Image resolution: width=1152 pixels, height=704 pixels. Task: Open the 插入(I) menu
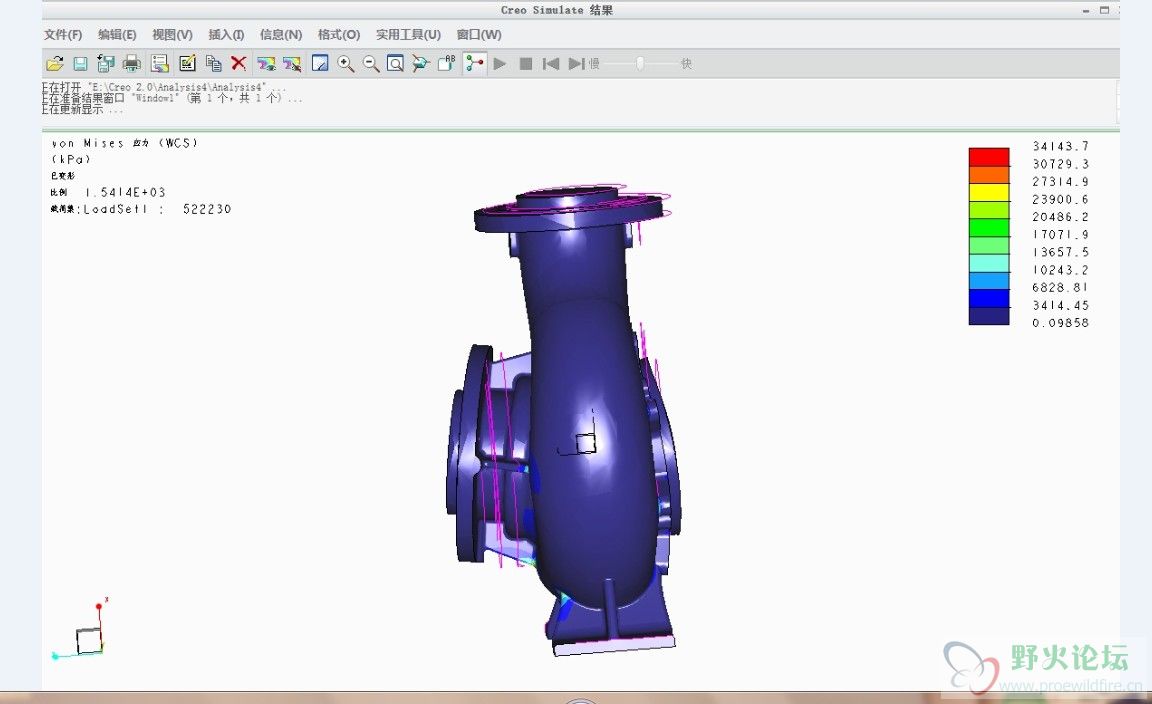(x=226, y=35)
